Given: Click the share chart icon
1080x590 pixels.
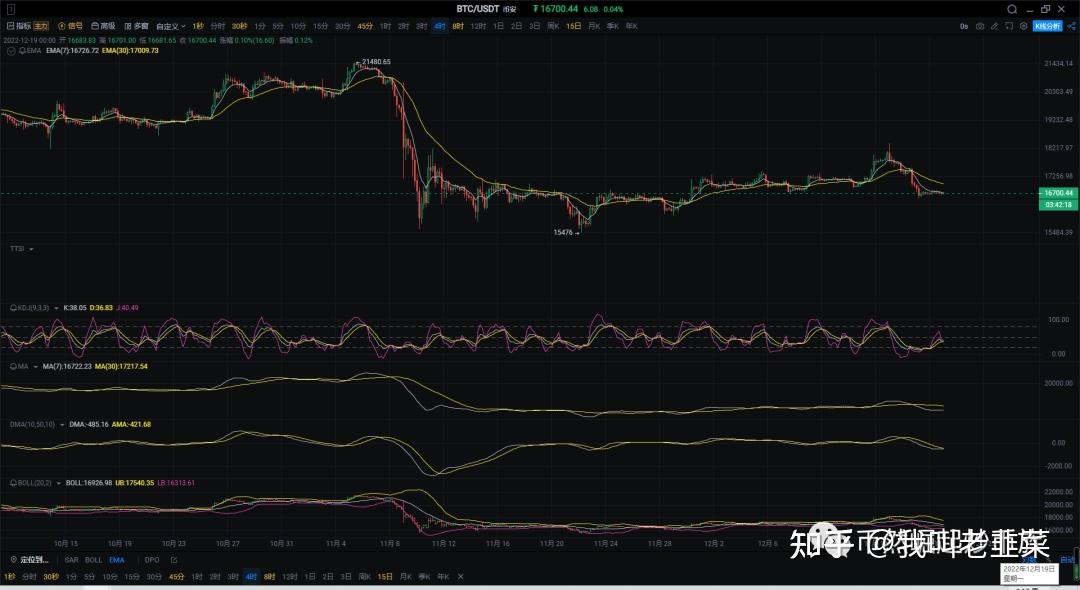Looking at the screenshot, I should point(1071,26).
